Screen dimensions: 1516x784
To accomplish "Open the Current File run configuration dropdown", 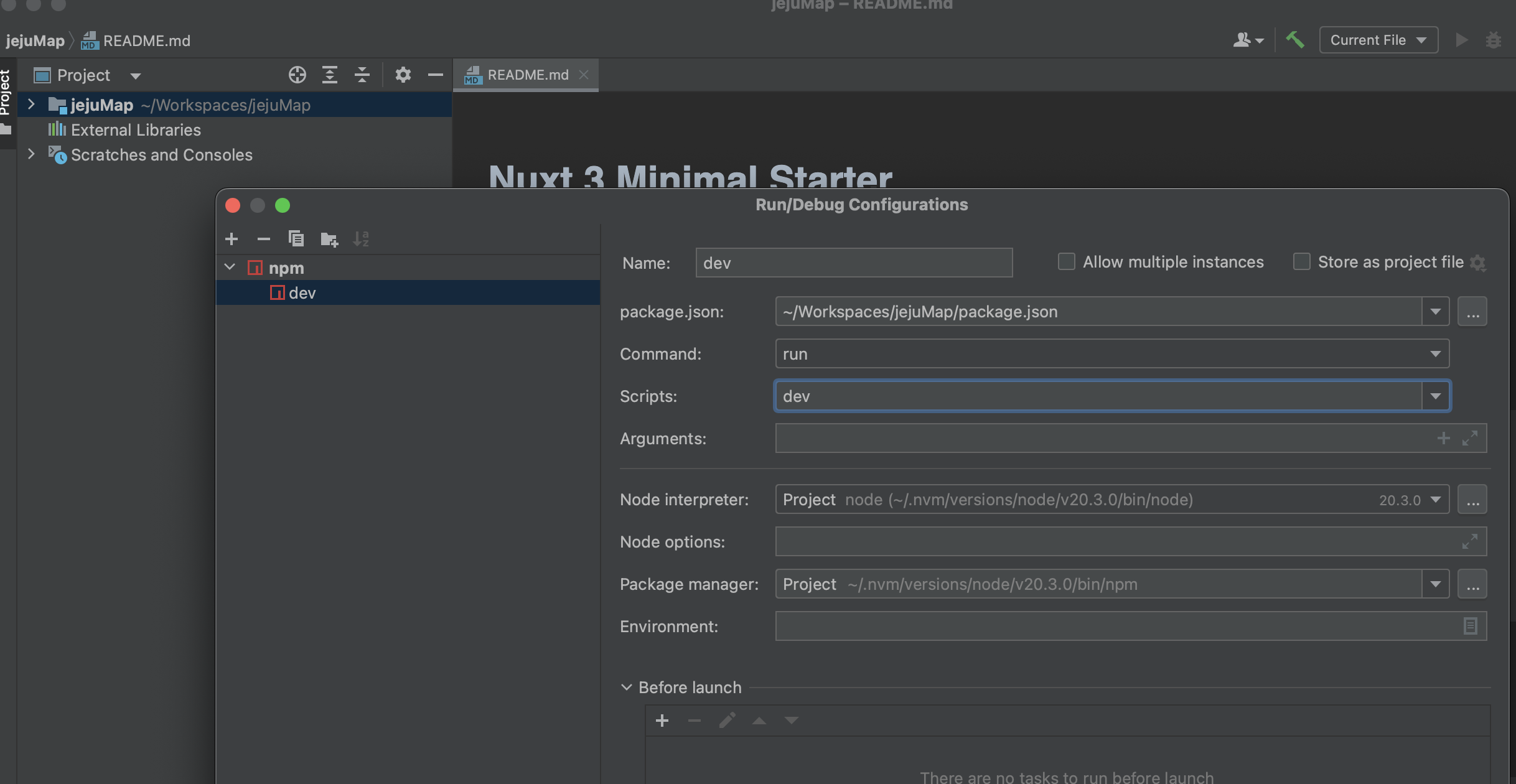I will 1378,40.
